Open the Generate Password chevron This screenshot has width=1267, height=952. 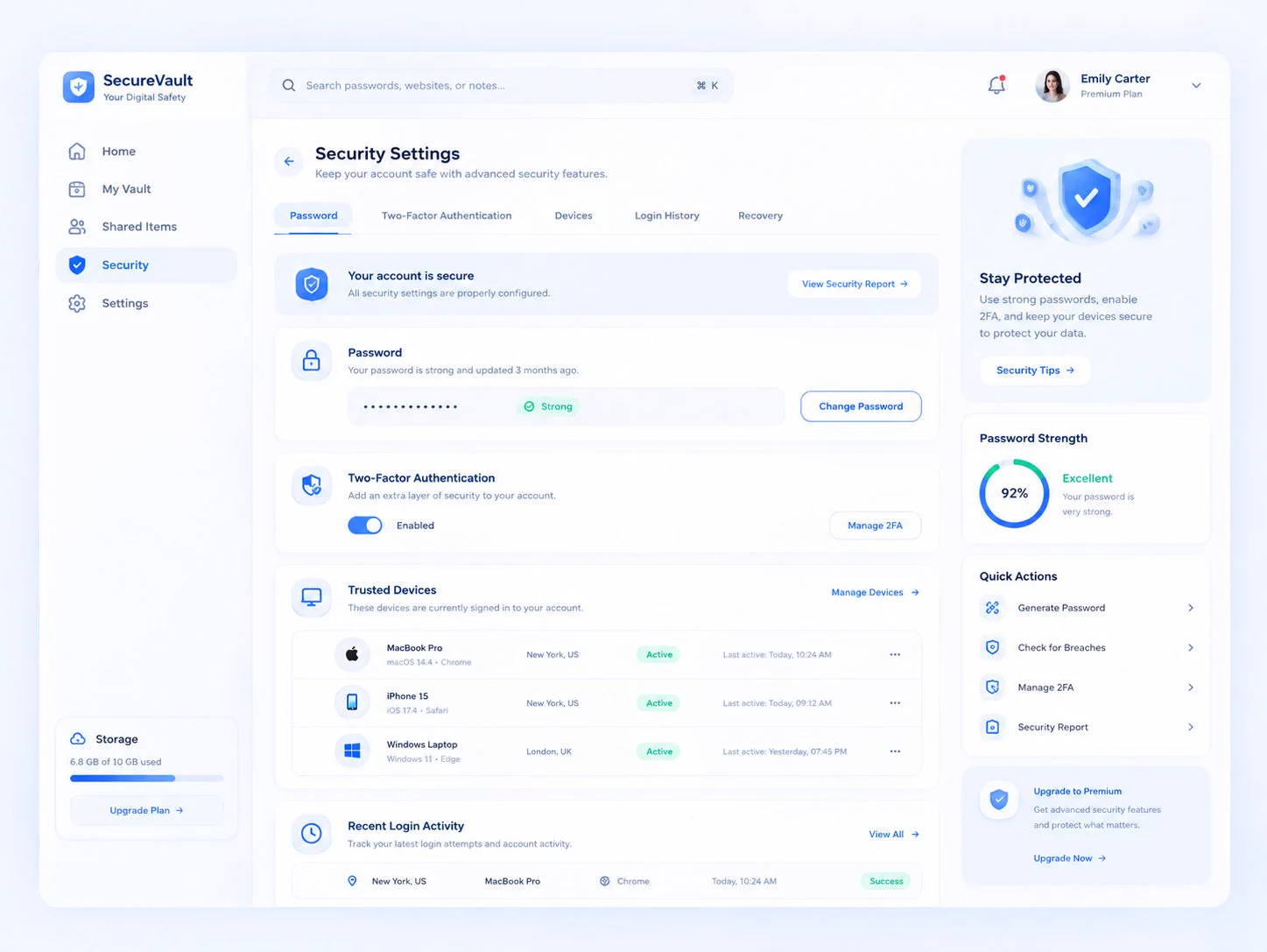pyautogui.click(x=1191, y=608)
